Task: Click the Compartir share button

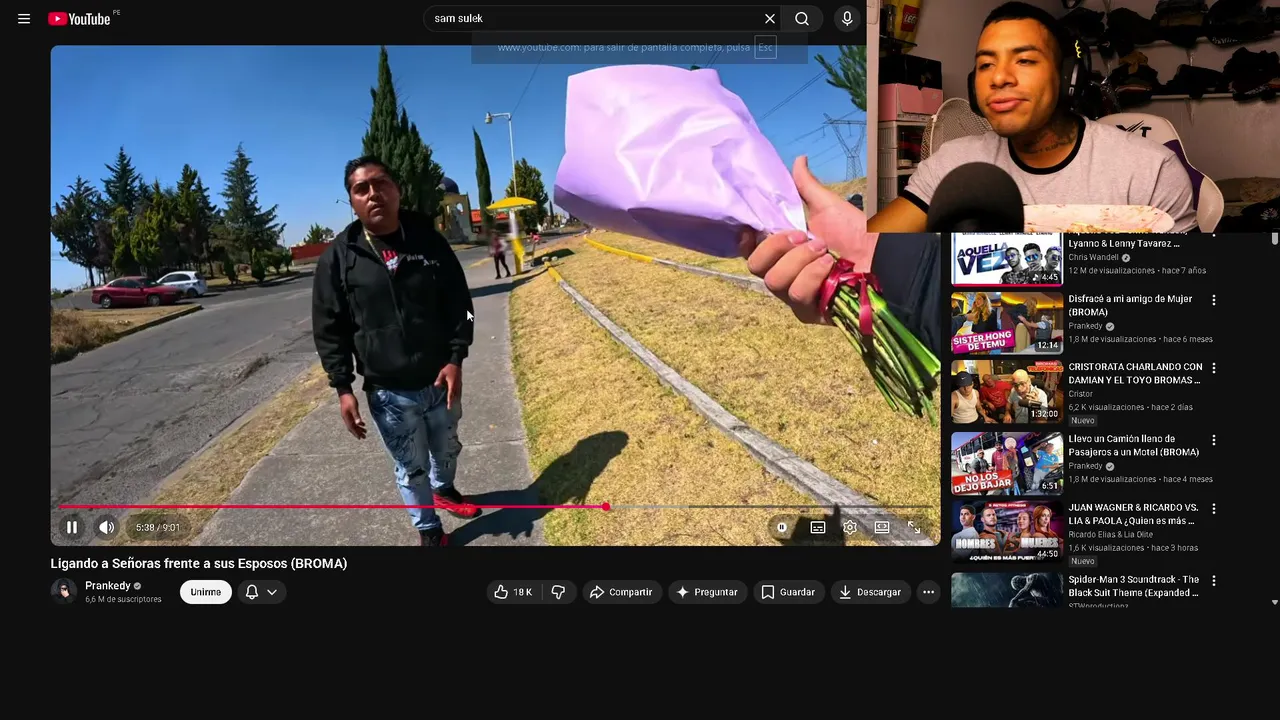Action: tap(621, 592)
